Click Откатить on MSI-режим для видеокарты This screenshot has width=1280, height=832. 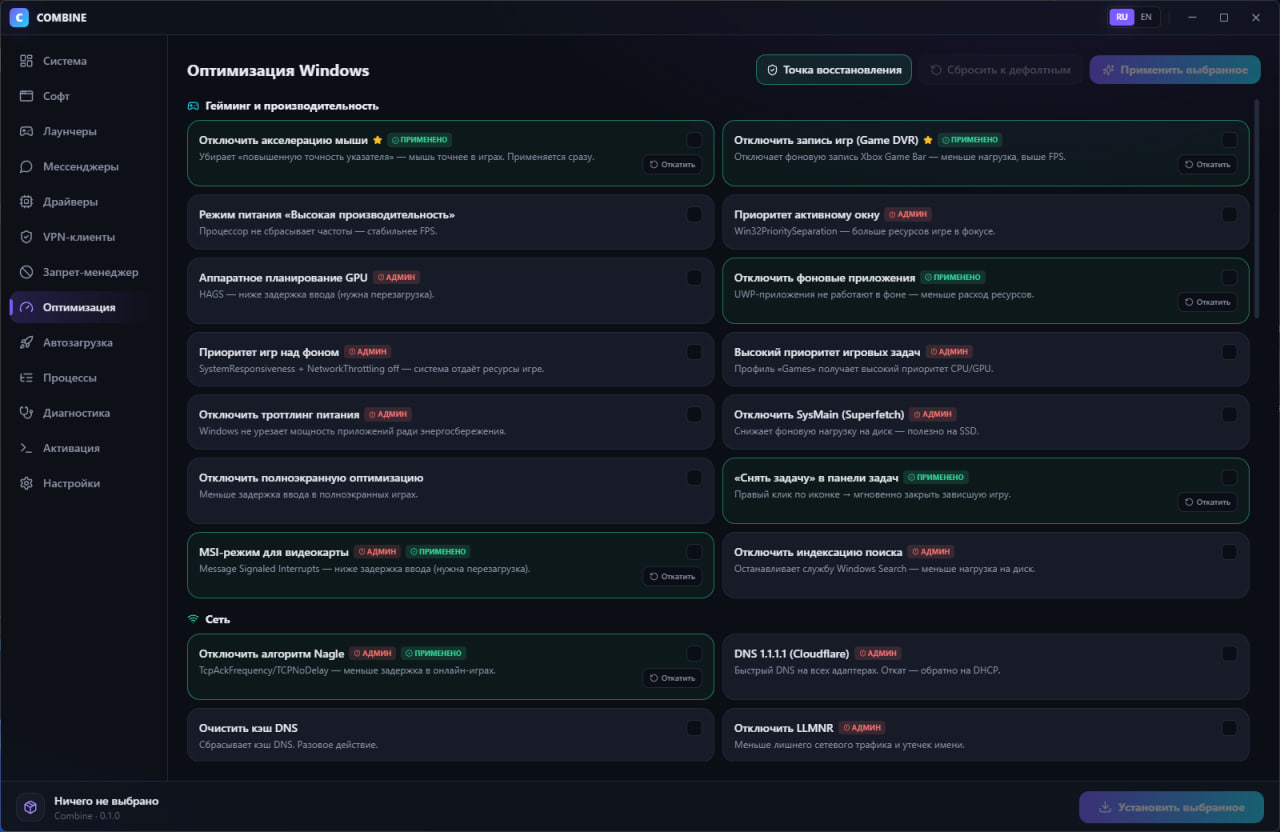(x=672, y=576)
